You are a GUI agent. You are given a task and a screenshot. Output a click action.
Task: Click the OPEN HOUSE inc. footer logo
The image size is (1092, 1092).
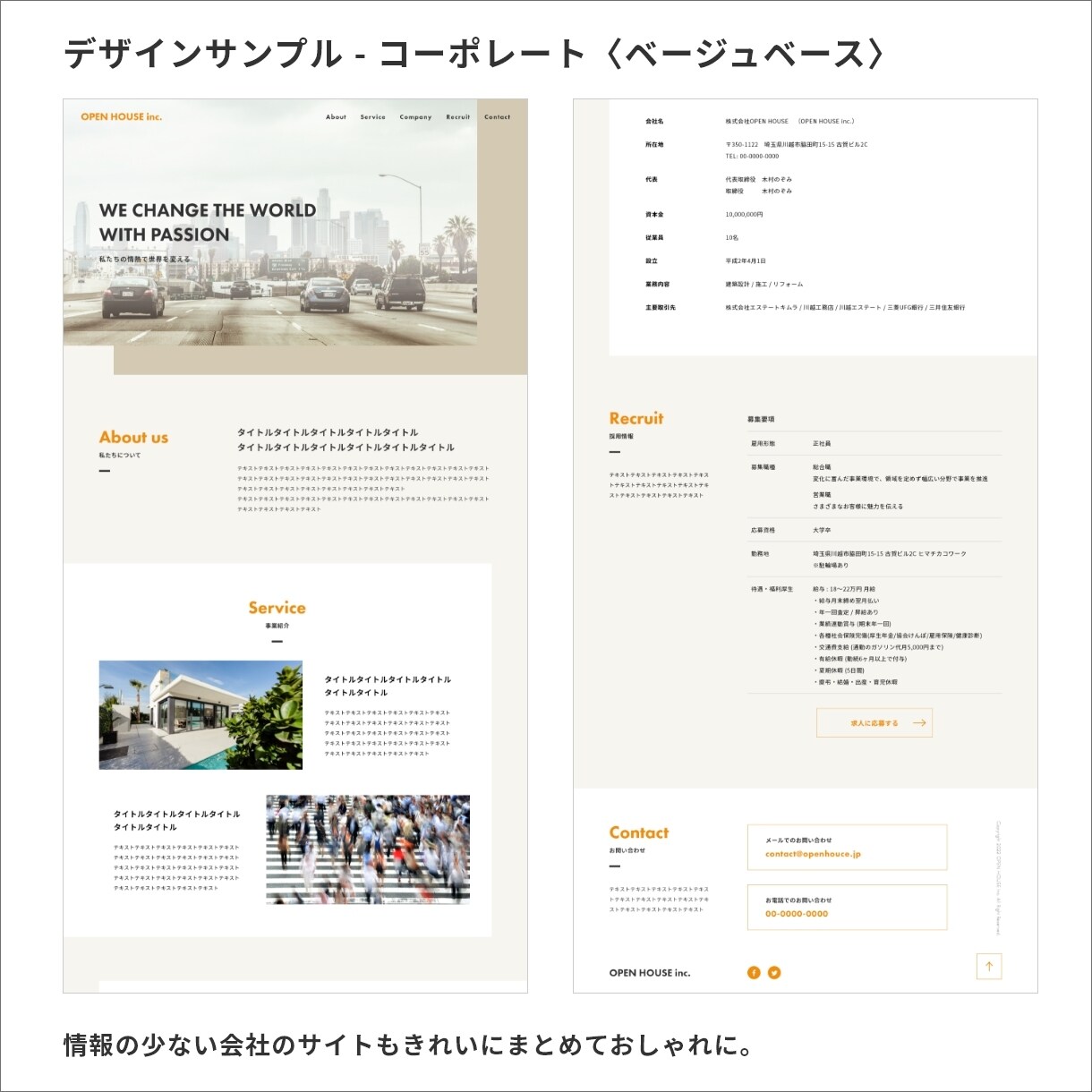[x=650, y=973]
